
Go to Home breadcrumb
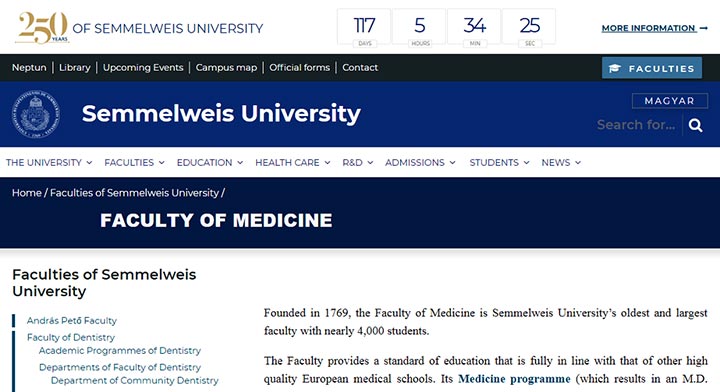point(27,193)
